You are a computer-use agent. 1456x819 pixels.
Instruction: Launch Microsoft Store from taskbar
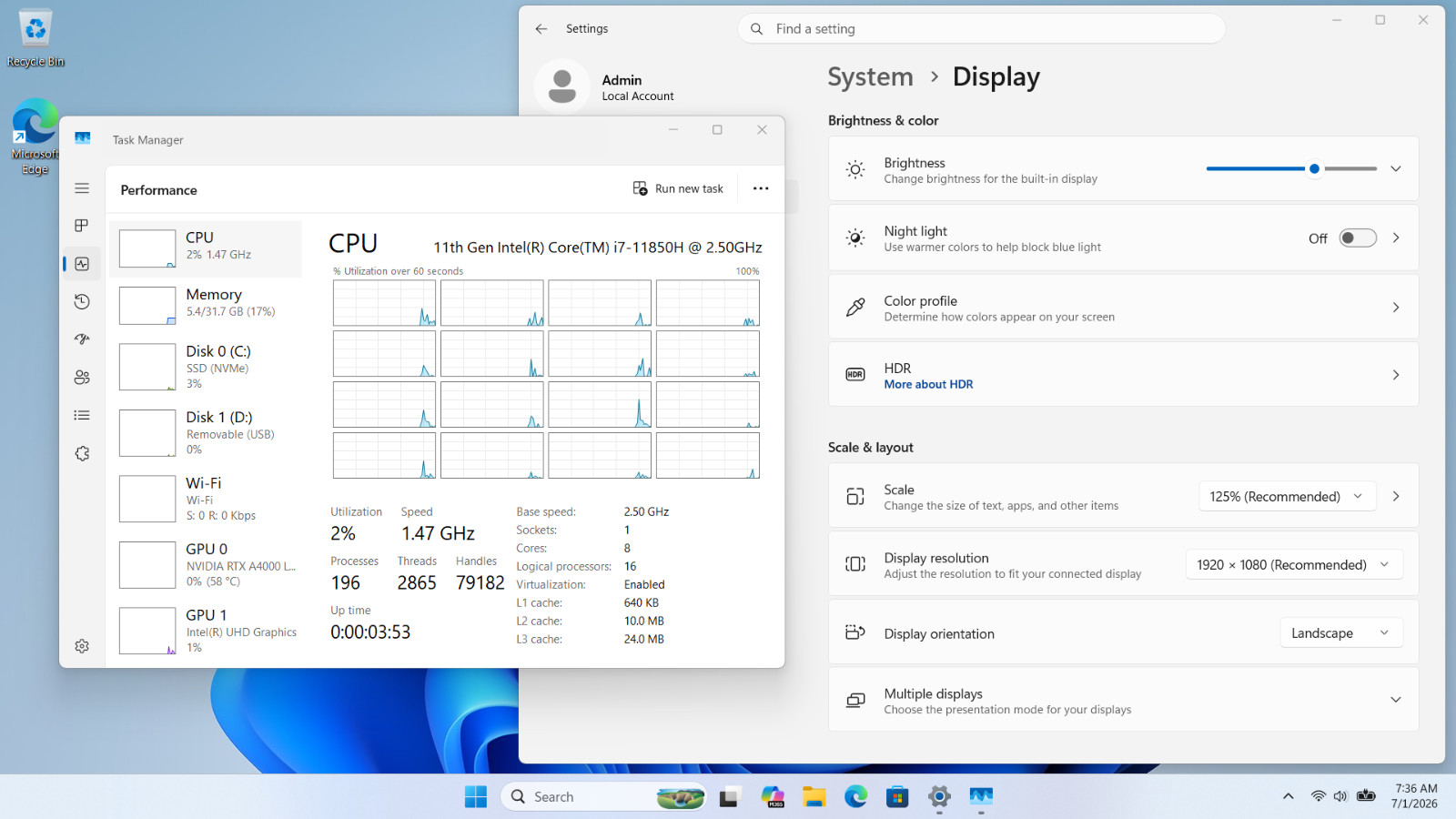(897, 797)
